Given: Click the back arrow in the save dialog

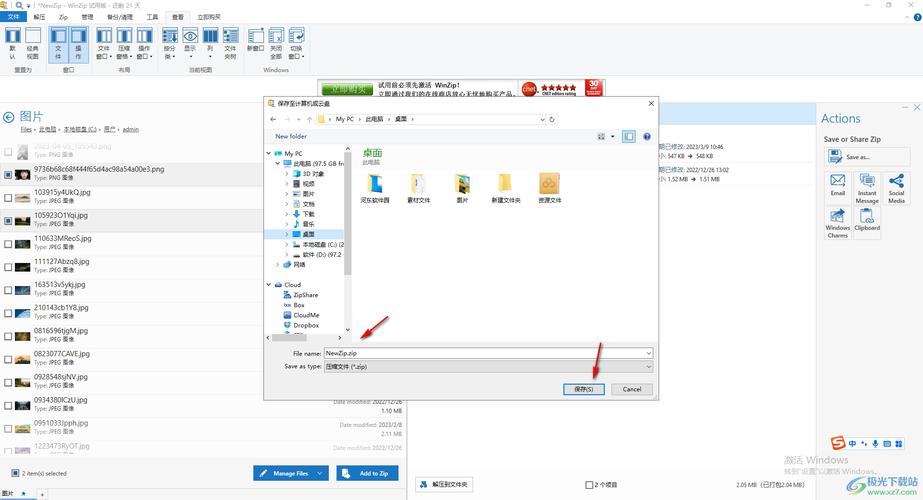Looking at the screenshot, I should pyautogui.click(x=273, y=119).
